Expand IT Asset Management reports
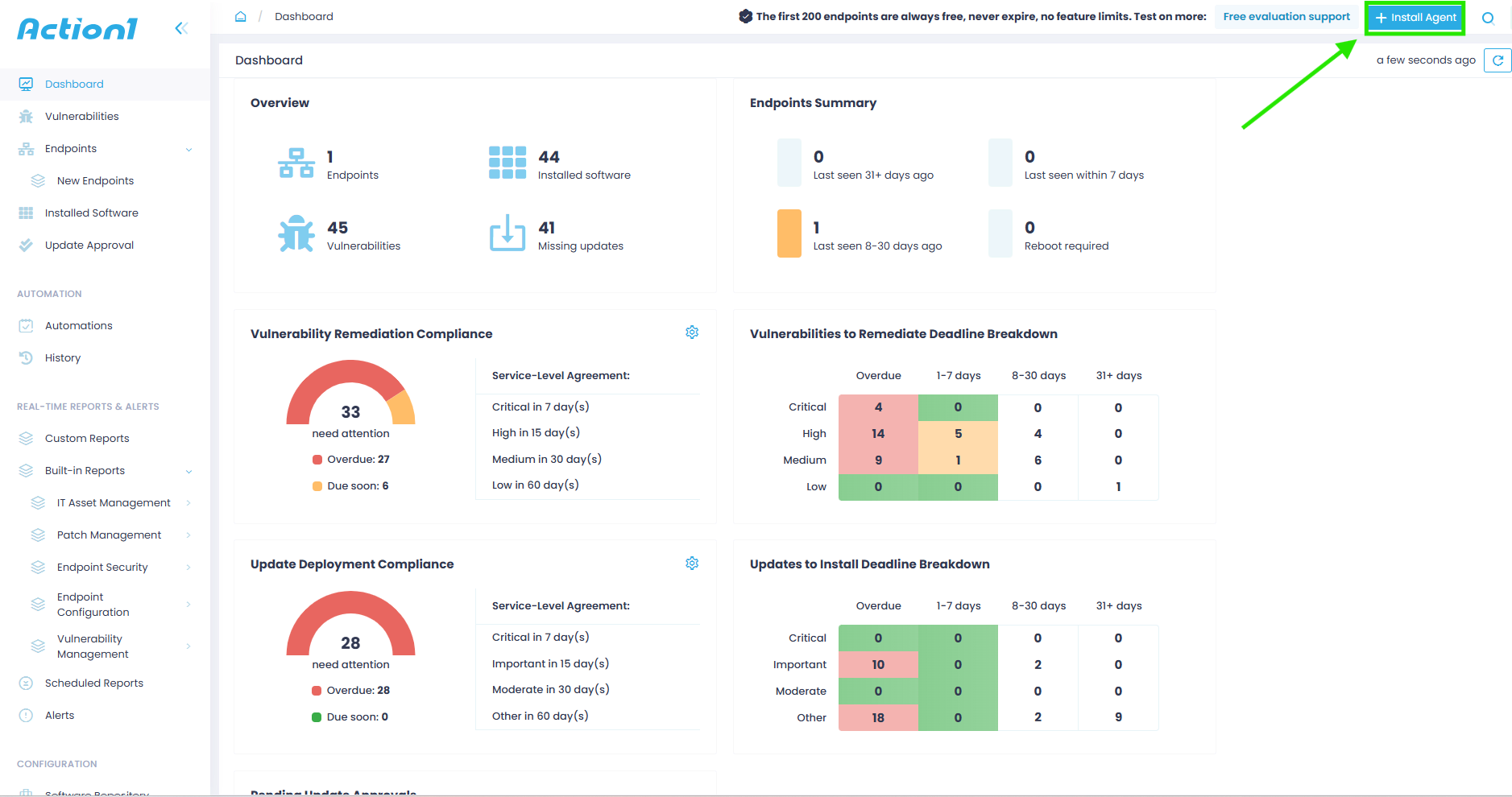Screen dimensions: 1512x797 coord(188,503)
